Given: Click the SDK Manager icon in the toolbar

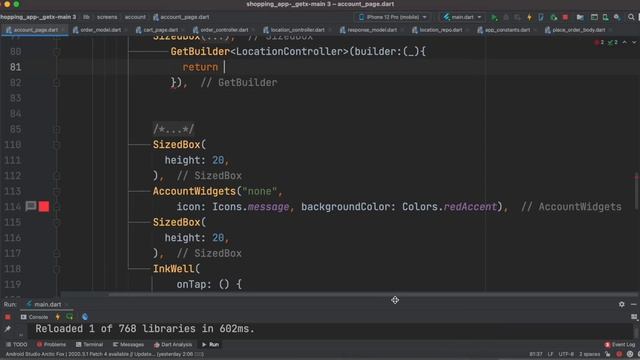Looking at the screenshot, I should (x=617, y=17).
